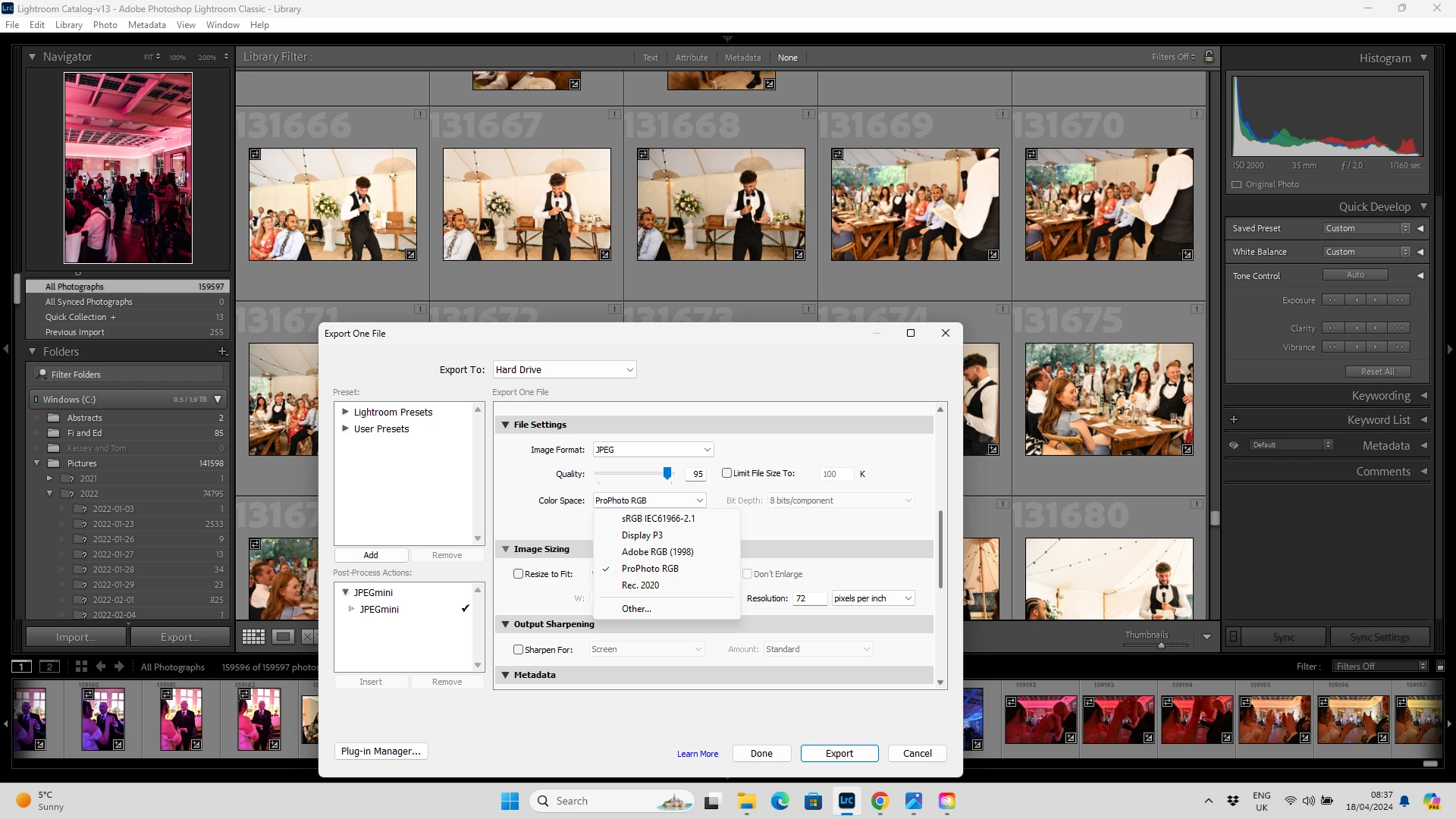The width and height of the screenshot is (1456, 819).
Task: Check the Resize to Fit option
Action: point(519,574)
